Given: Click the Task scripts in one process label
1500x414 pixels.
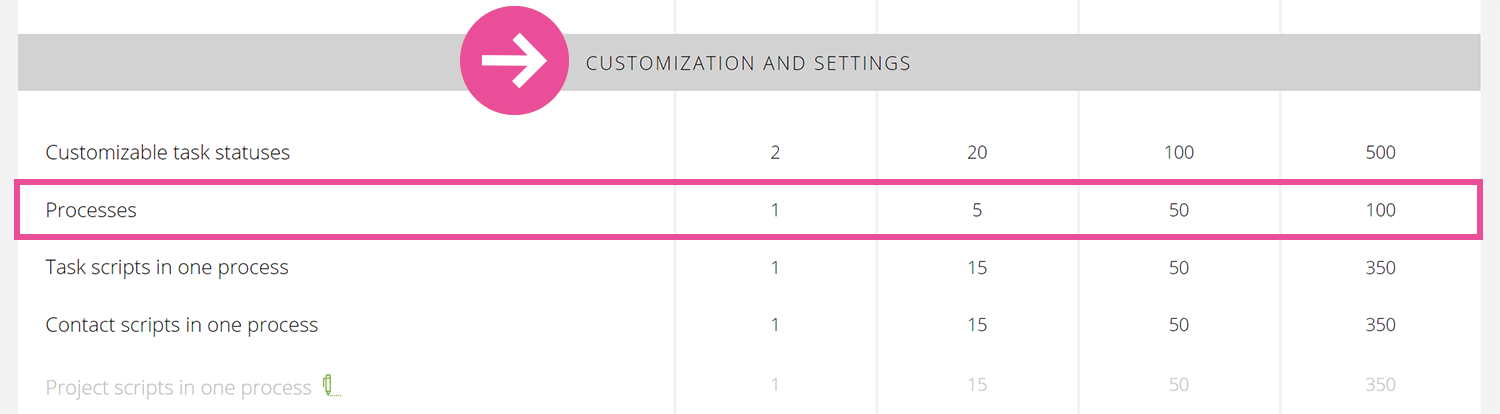Looking at the screenshot, I should point(167,267).
